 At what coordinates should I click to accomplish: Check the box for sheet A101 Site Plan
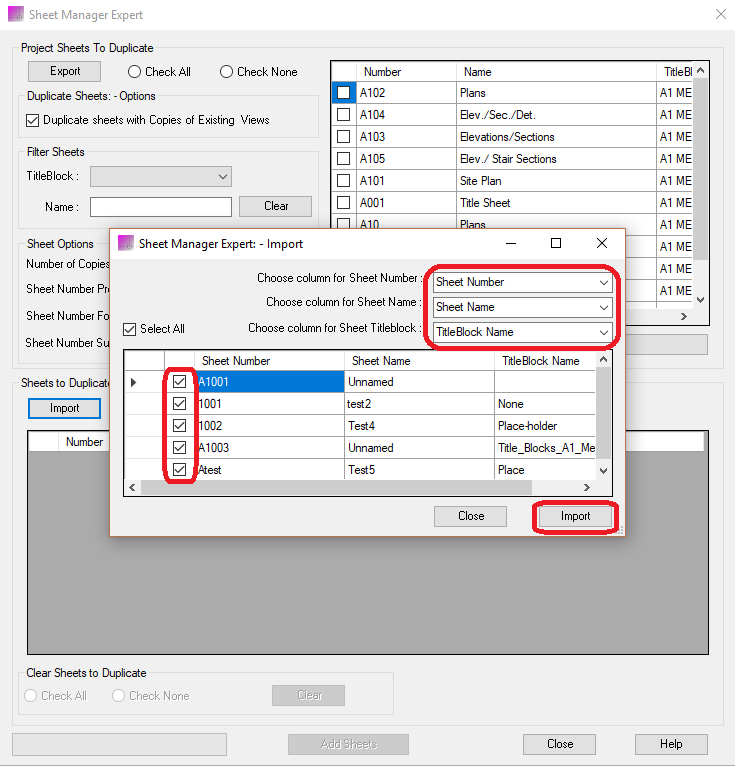click(344, 181)
